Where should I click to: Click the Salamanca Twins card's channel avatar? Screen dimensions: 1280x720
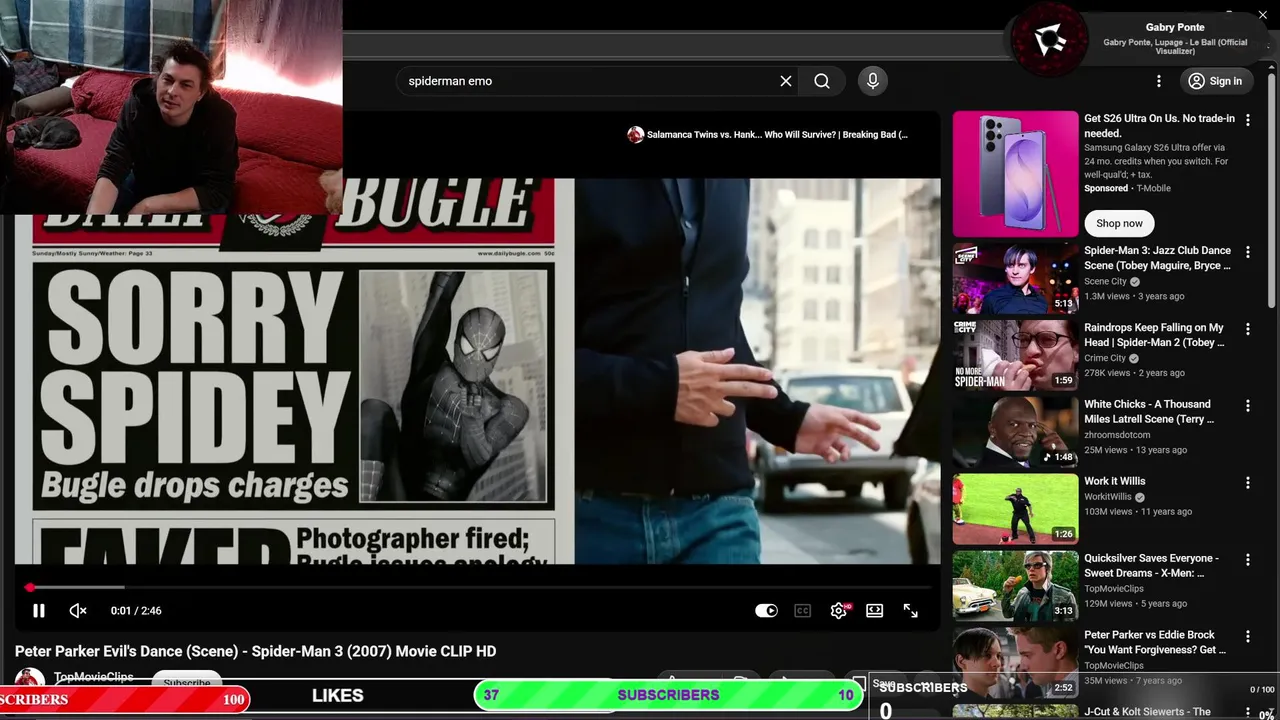pyautogui.click(x=635, y=134)
